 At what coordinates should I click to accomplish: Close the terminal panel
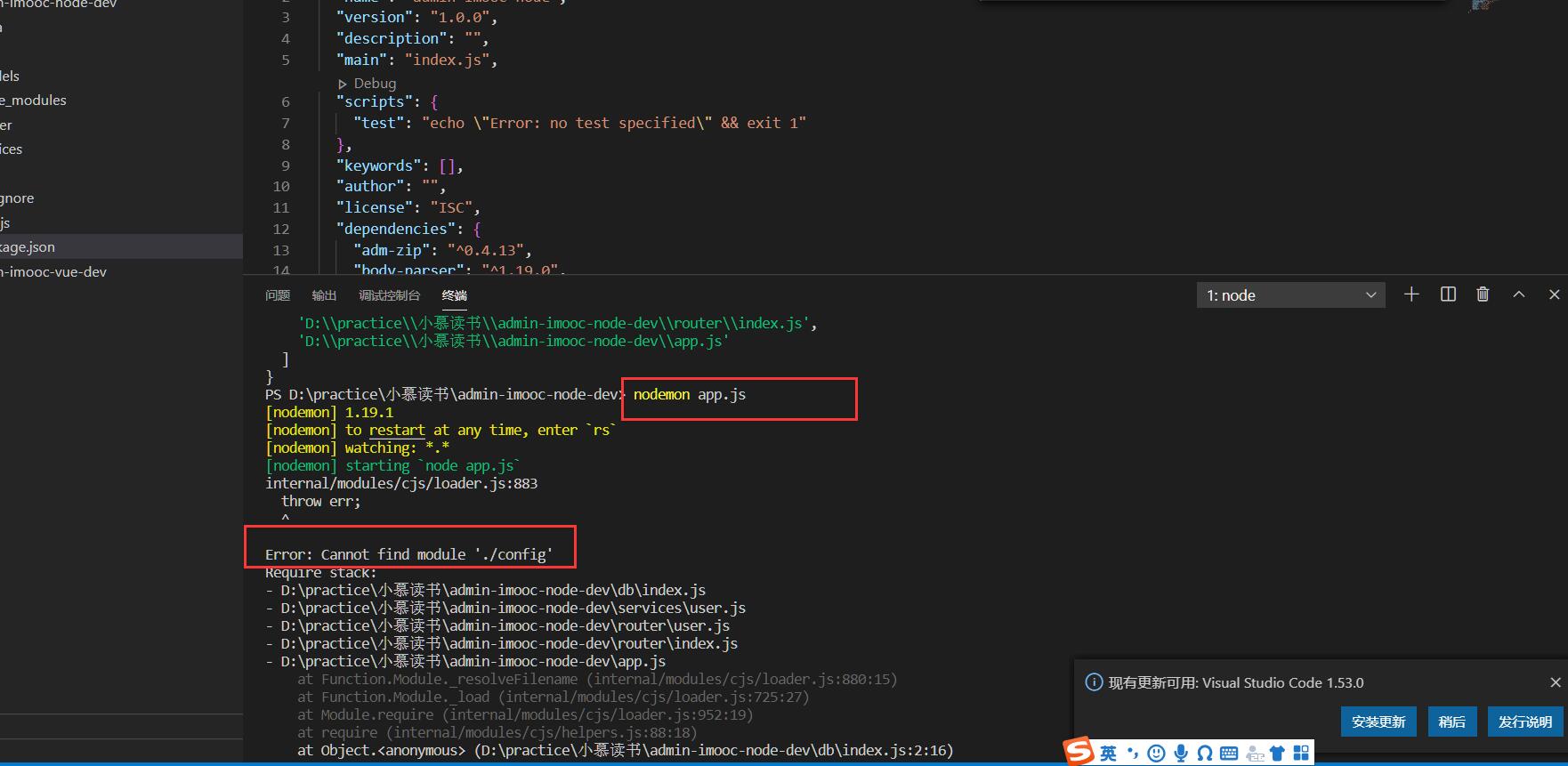click(x=1555, y=294)
